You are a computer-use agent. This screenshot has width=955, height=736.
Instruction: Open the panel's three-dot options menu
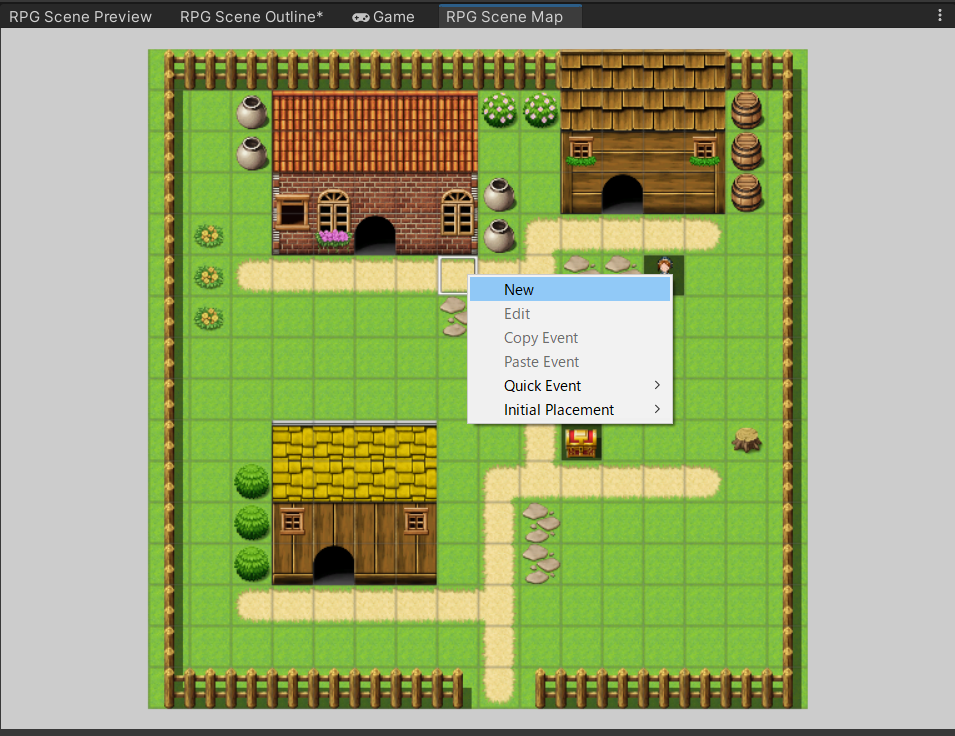pos(940,16)
